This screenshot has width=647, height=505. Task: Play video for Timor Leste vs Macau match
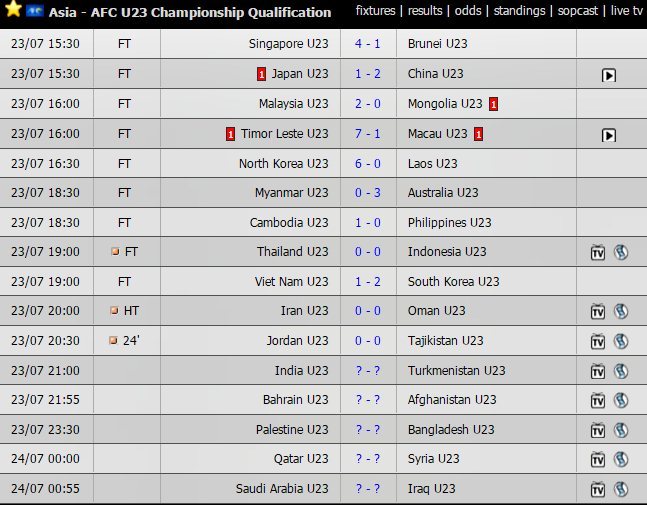click(x=609, y=135)
